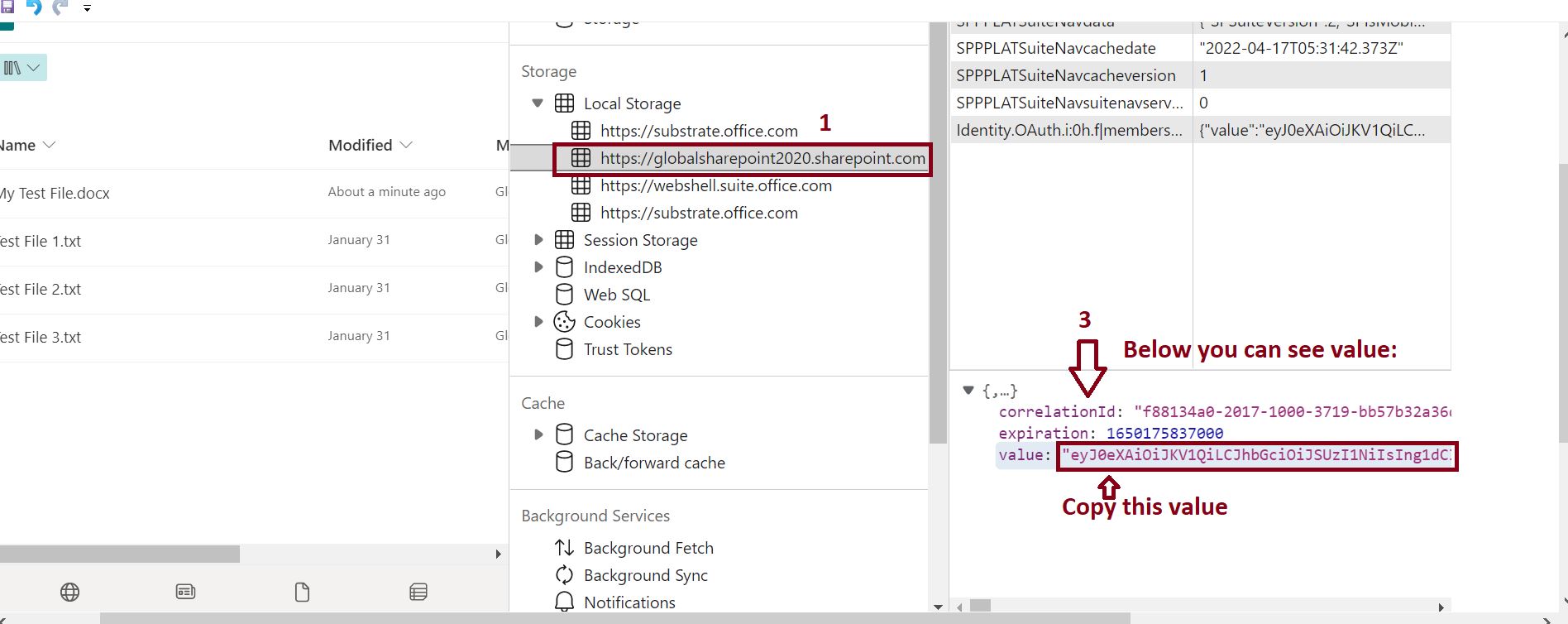Click the document library scroll right arrow
Screen dimensions: 1568x624
(x=498, y=554)
